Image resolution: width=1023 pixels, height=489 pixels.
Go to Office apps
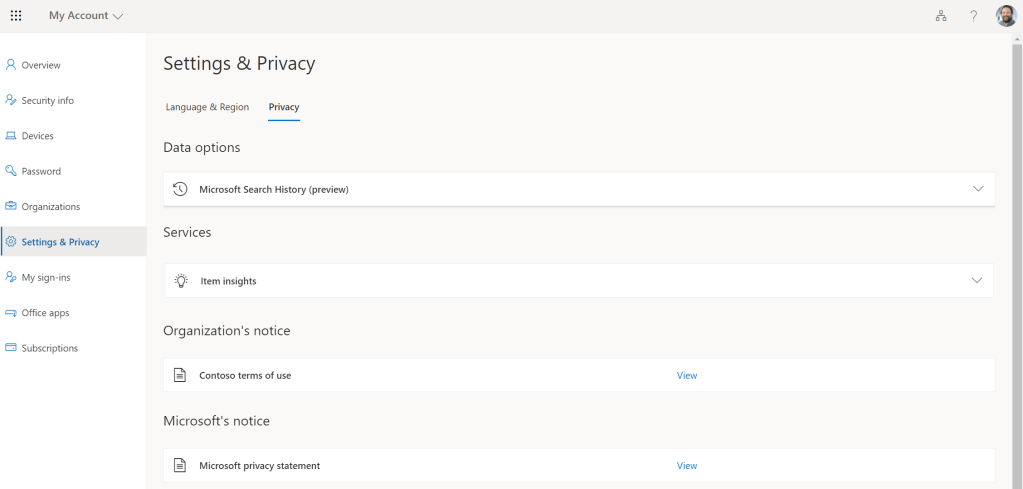45,313
